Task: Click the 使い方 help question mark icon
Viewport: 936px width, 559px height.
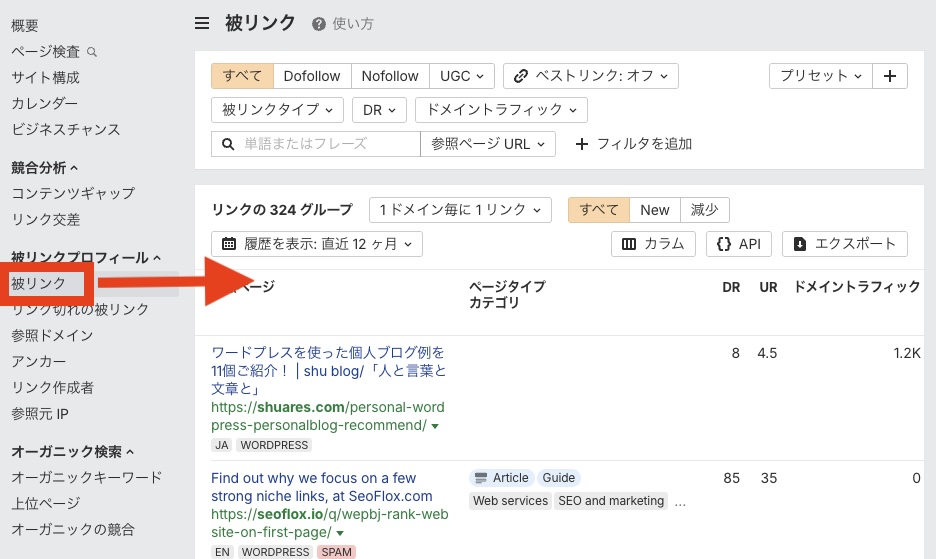Action: click(319, 24)
